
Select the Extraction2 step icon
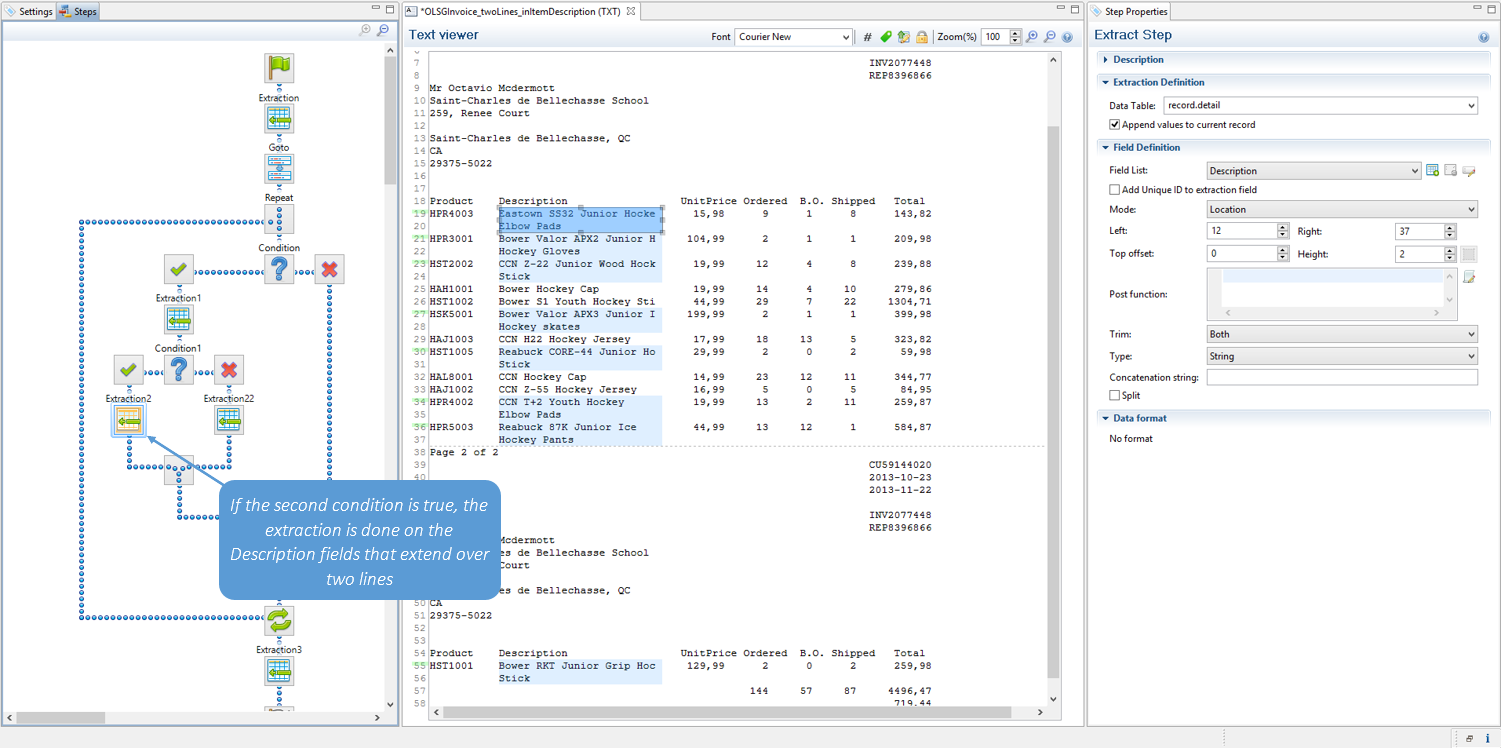(127, 421)
